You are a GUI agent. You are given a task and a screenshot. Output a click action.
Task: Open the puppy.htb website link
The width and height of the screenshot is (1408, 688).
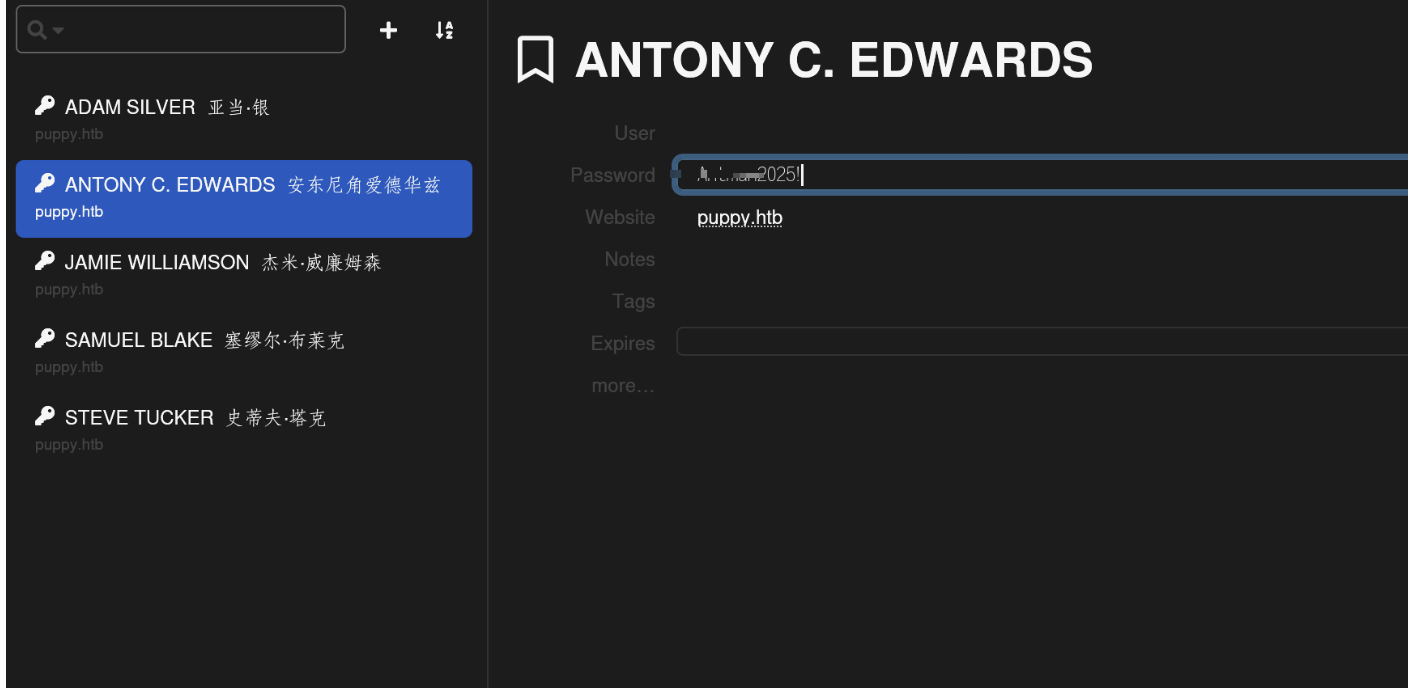coord(739,217)
